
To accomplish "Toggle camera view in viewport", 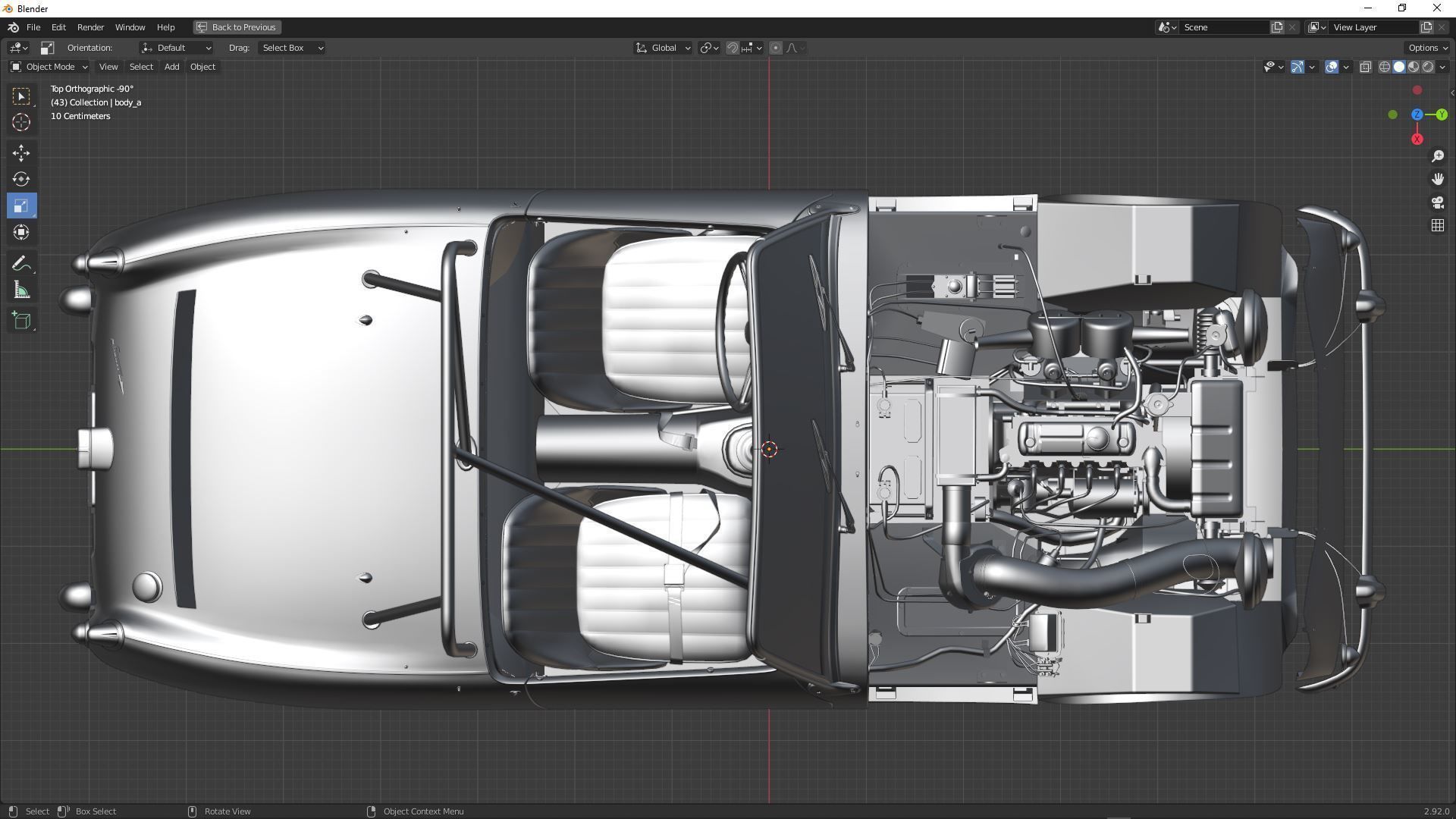I will pos(1437,202).
